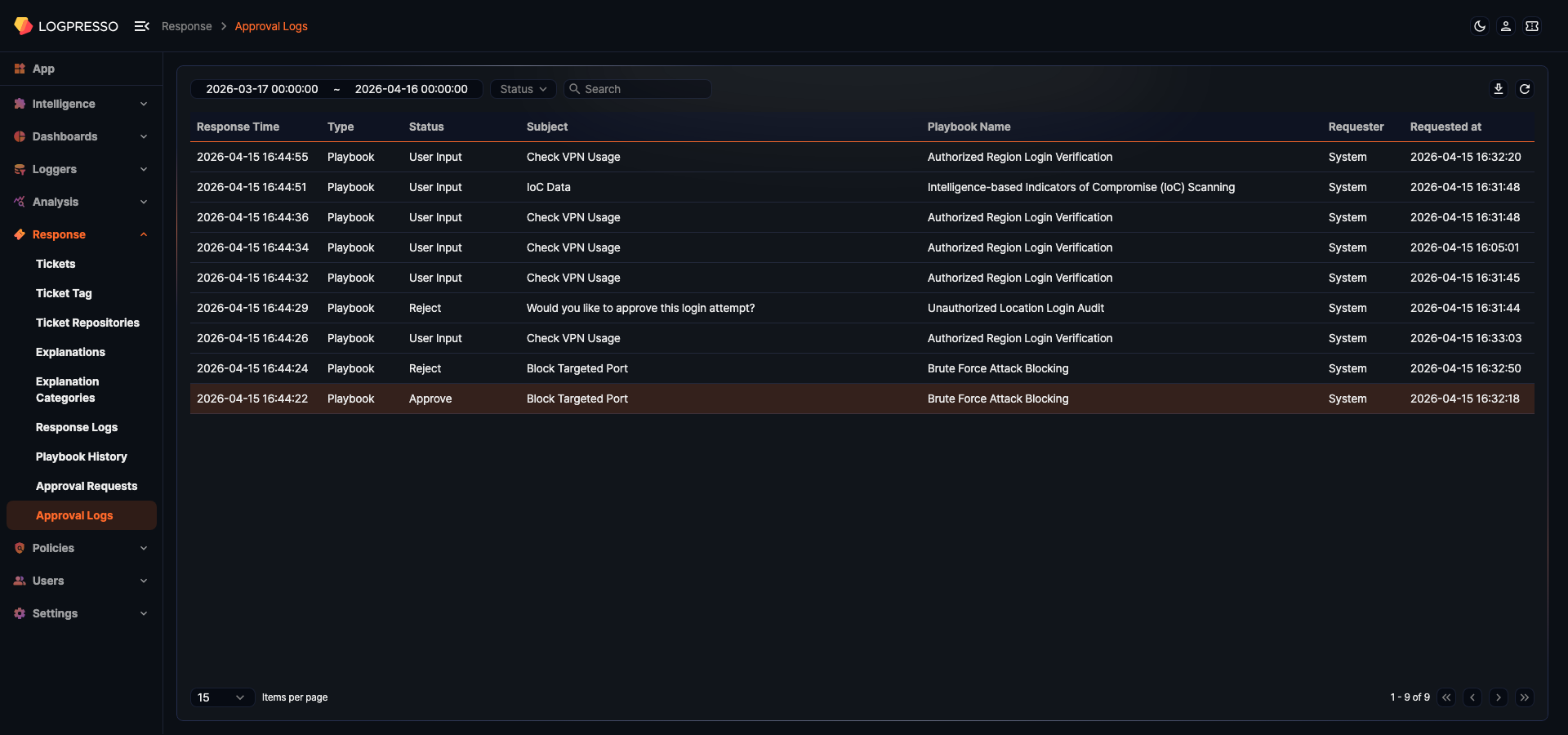This screenshot has height=735, width=1568.
Task: Click the ticket icon in the top bar
Action: pos(1533,26)
